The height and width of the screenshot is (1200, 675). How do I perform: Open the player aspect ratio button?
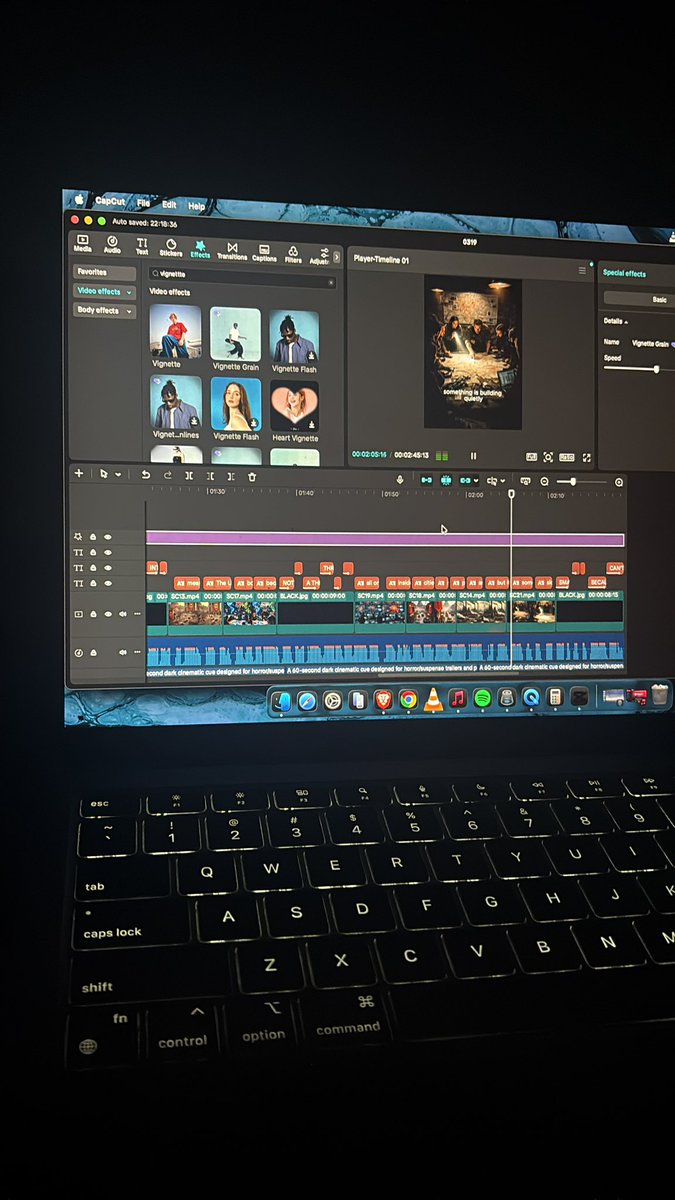click(x=567, y=457)
